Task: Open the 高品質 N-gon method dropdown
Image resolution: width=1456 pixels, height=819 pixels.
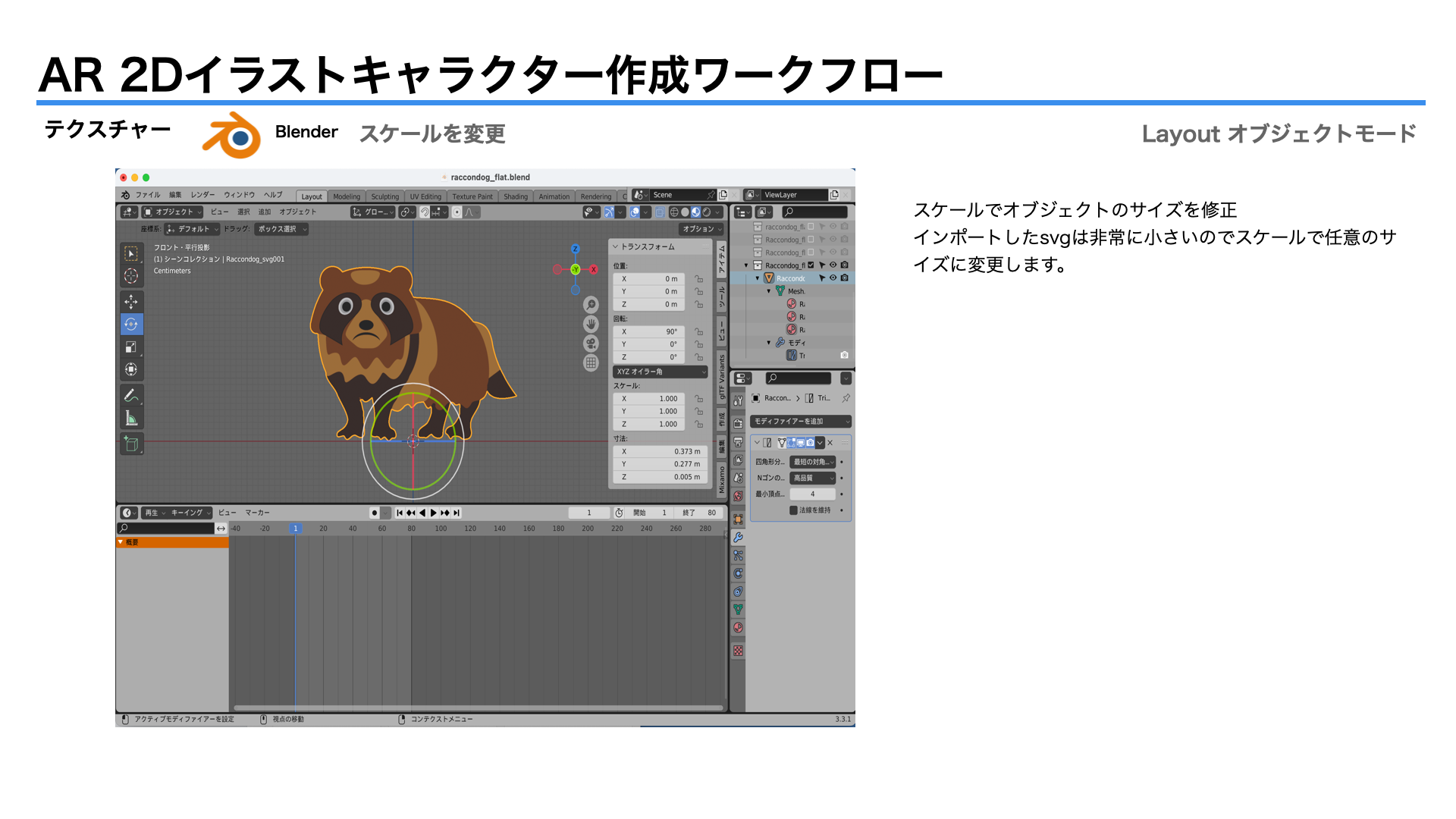Action: point(813,479)
